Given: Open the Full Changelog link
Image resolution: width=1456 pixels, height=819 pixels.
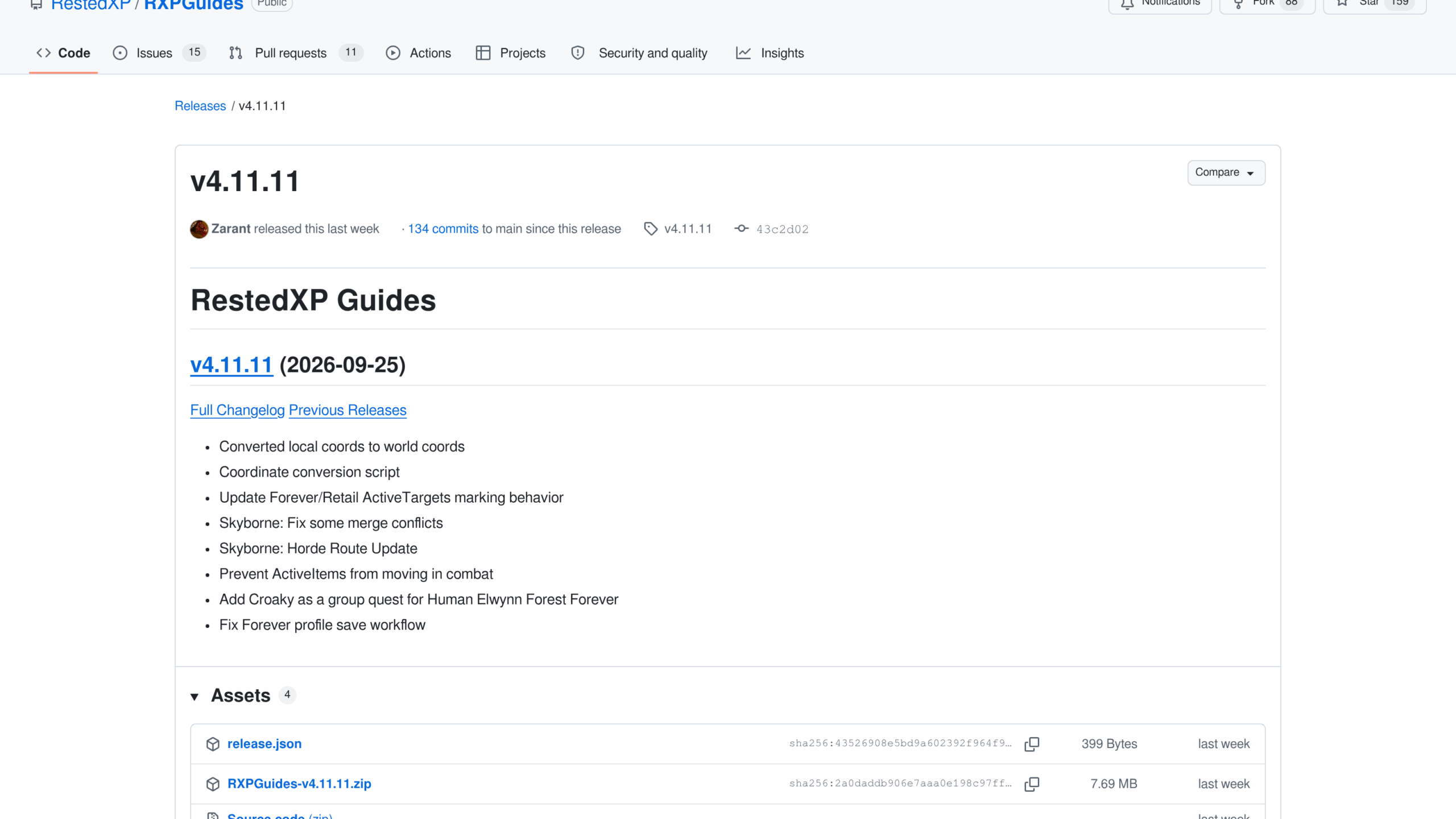Looking at the screenshot, I should click(237, 410).
